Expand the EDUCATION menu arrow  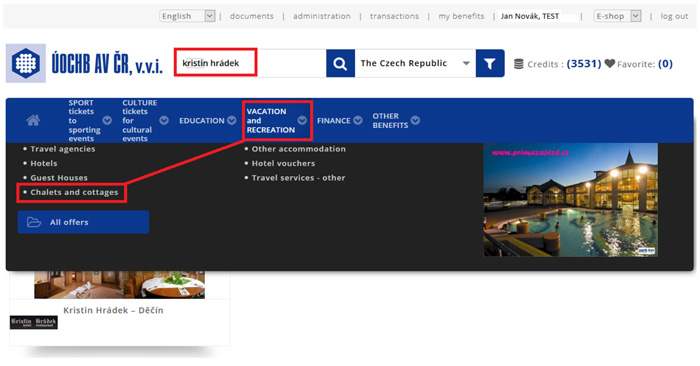(231, 120)
